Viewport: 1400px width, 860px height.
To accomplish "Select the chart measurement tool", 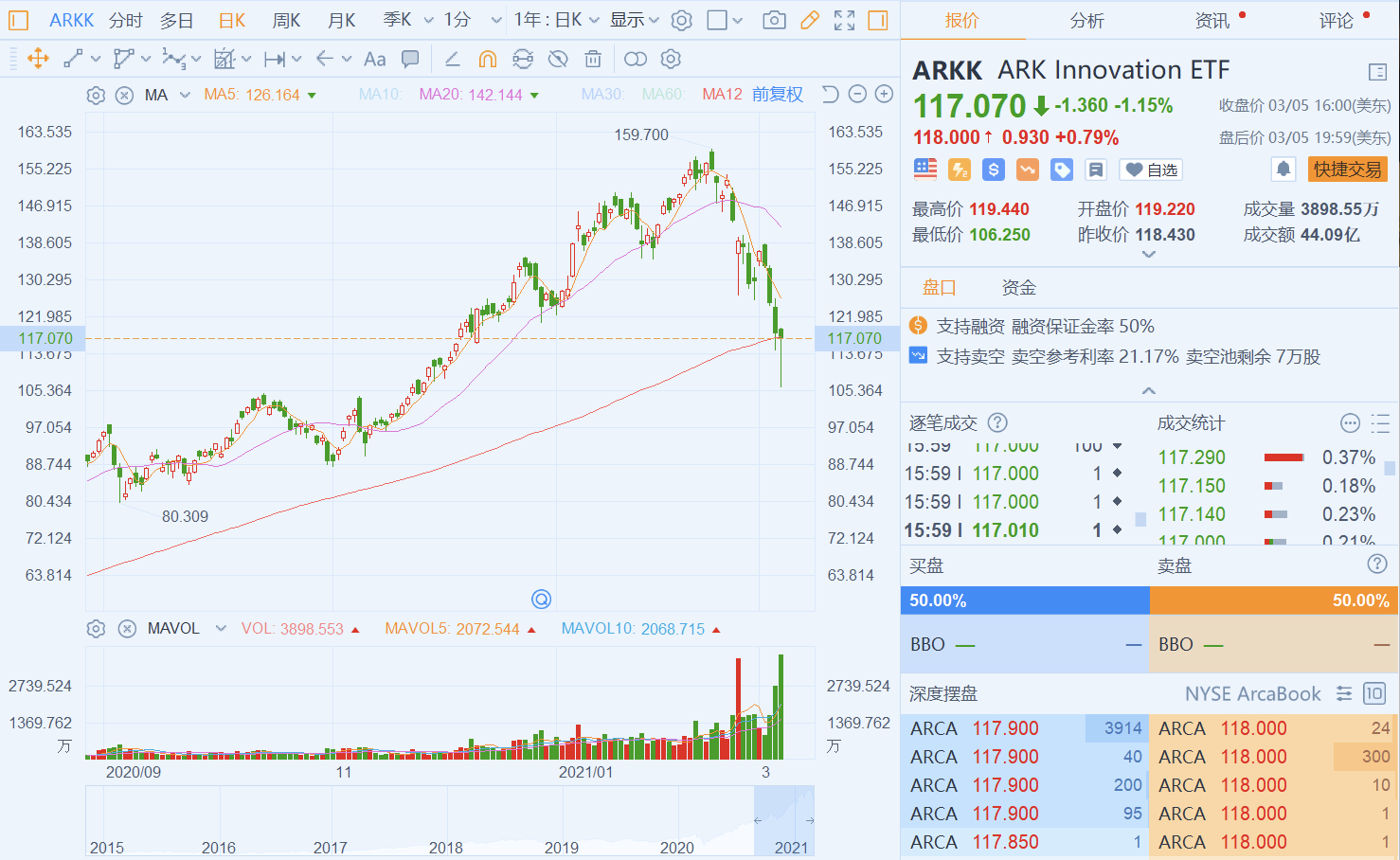I will coord(224,59).
